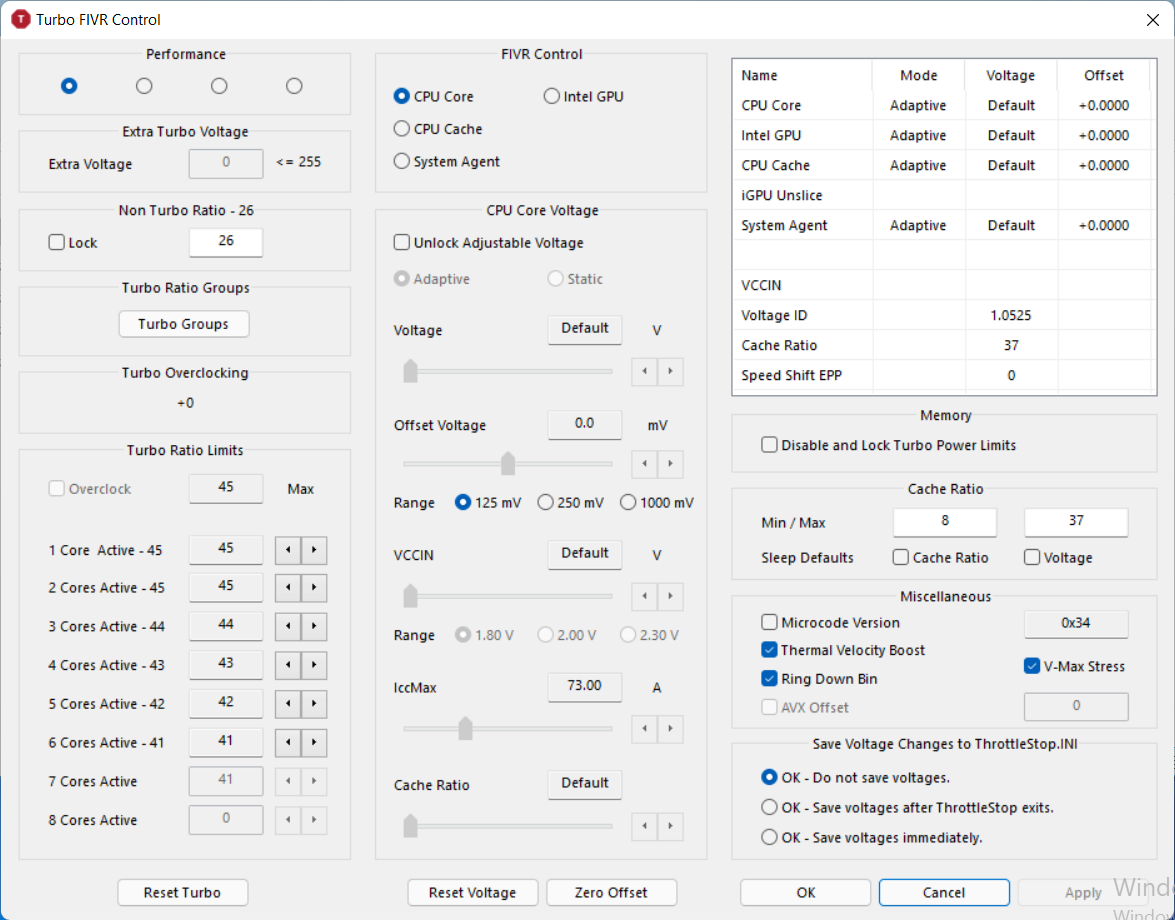Image resolution: width=1175 pixels, height=920 pixels.
Task: Increase the 2 Cores Active ratio
Action: point(314,588)
